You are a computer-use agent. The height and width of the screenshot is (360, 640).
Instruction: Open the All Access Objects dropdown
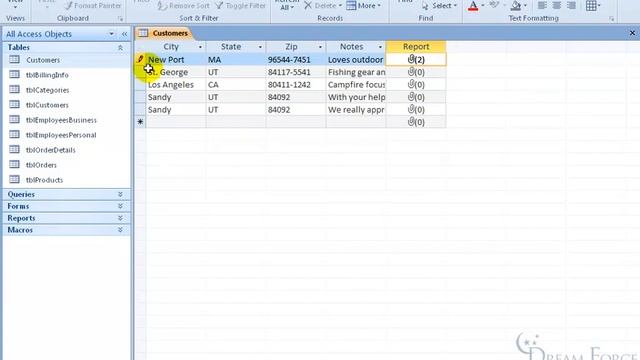(111, 34)
